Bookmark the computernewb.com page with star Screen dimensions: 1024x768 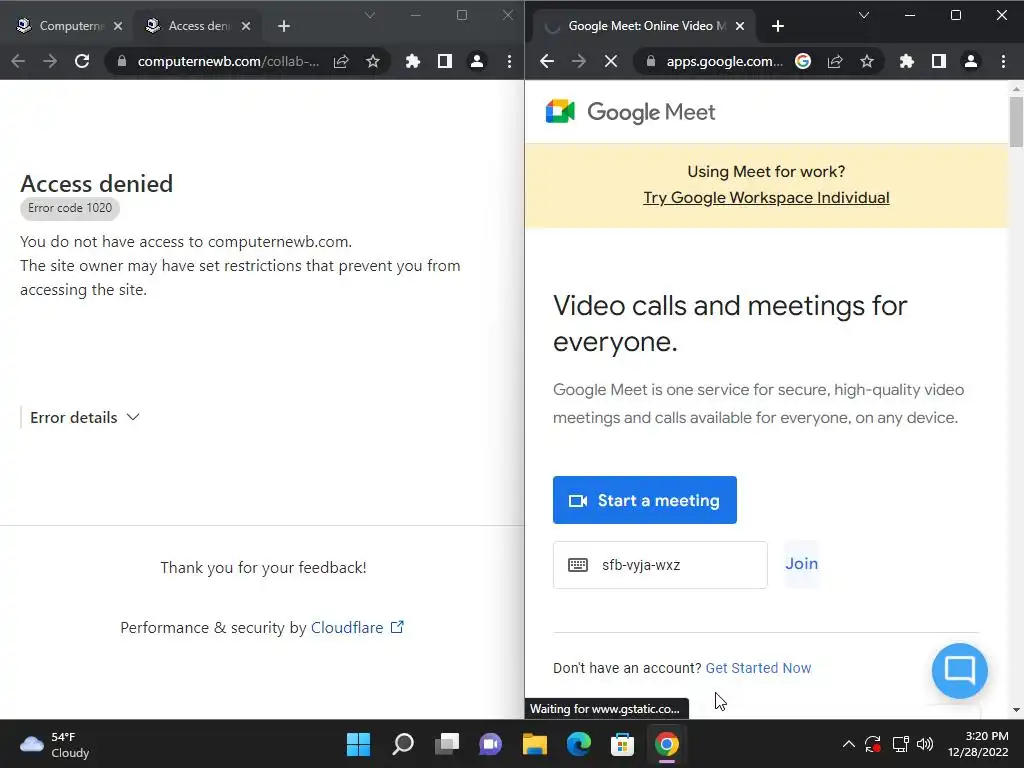point(373,61)
